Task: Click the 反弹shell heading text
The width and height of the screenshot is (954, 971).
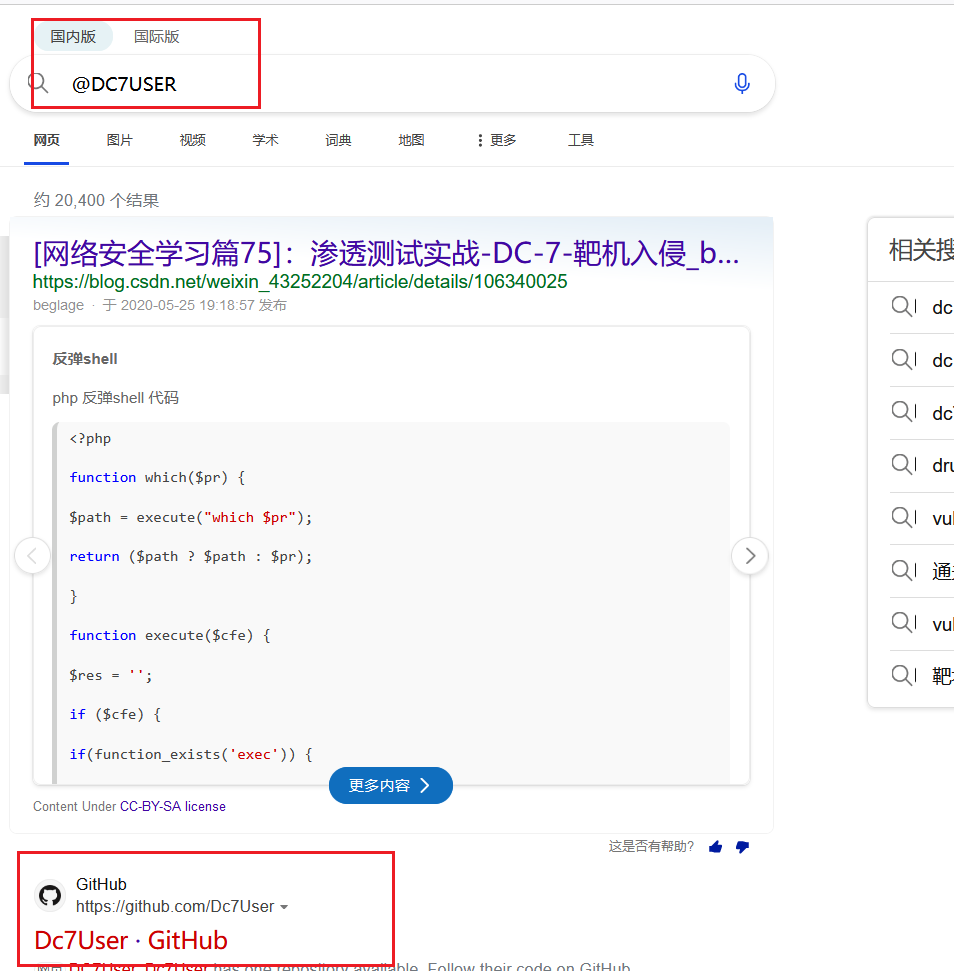Action: click(85, 359)
